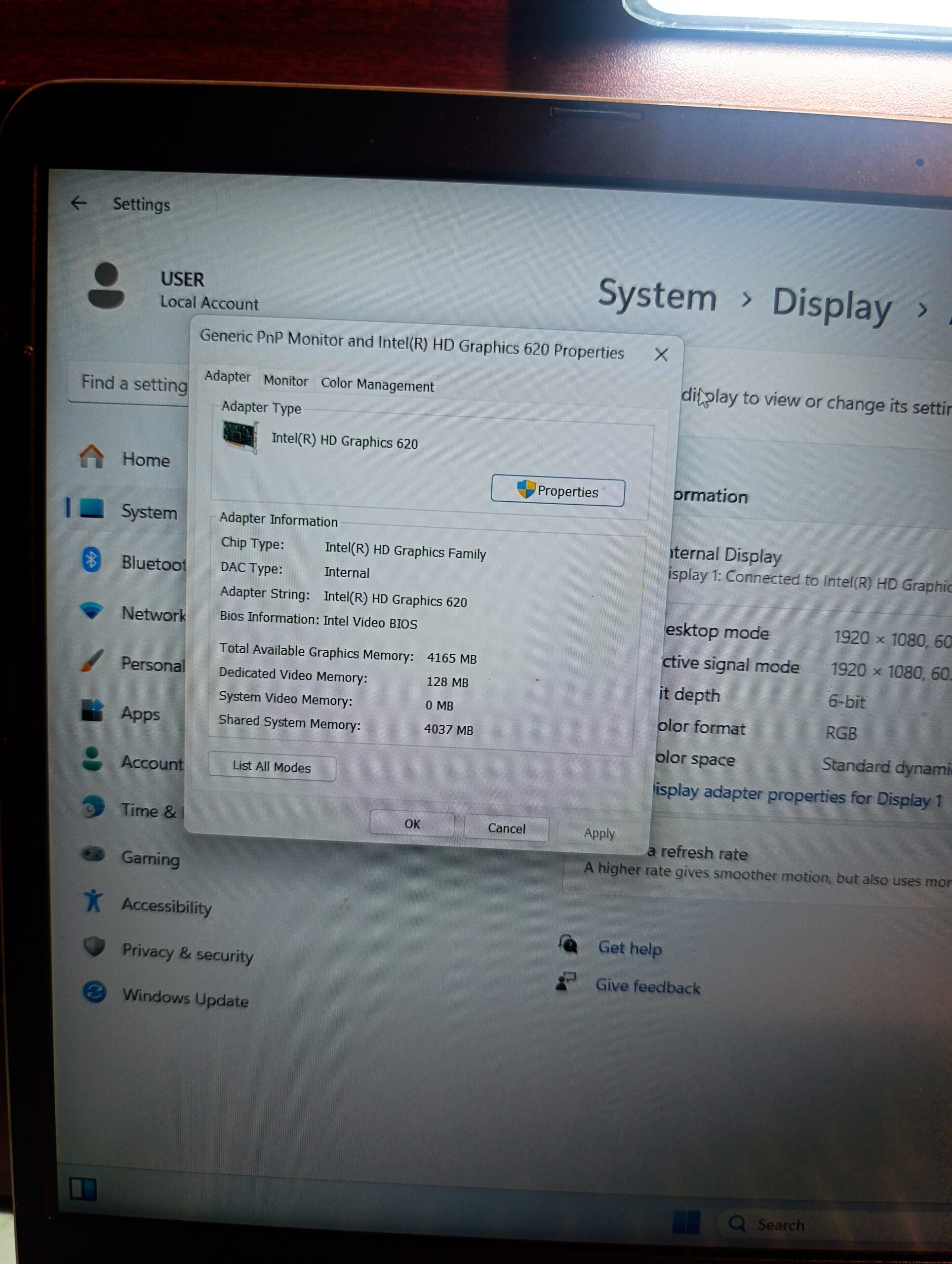This screenshot has width=952, height=1264.
Task: Click the Network wifi icon in sidebar
Action: (91, 610)
